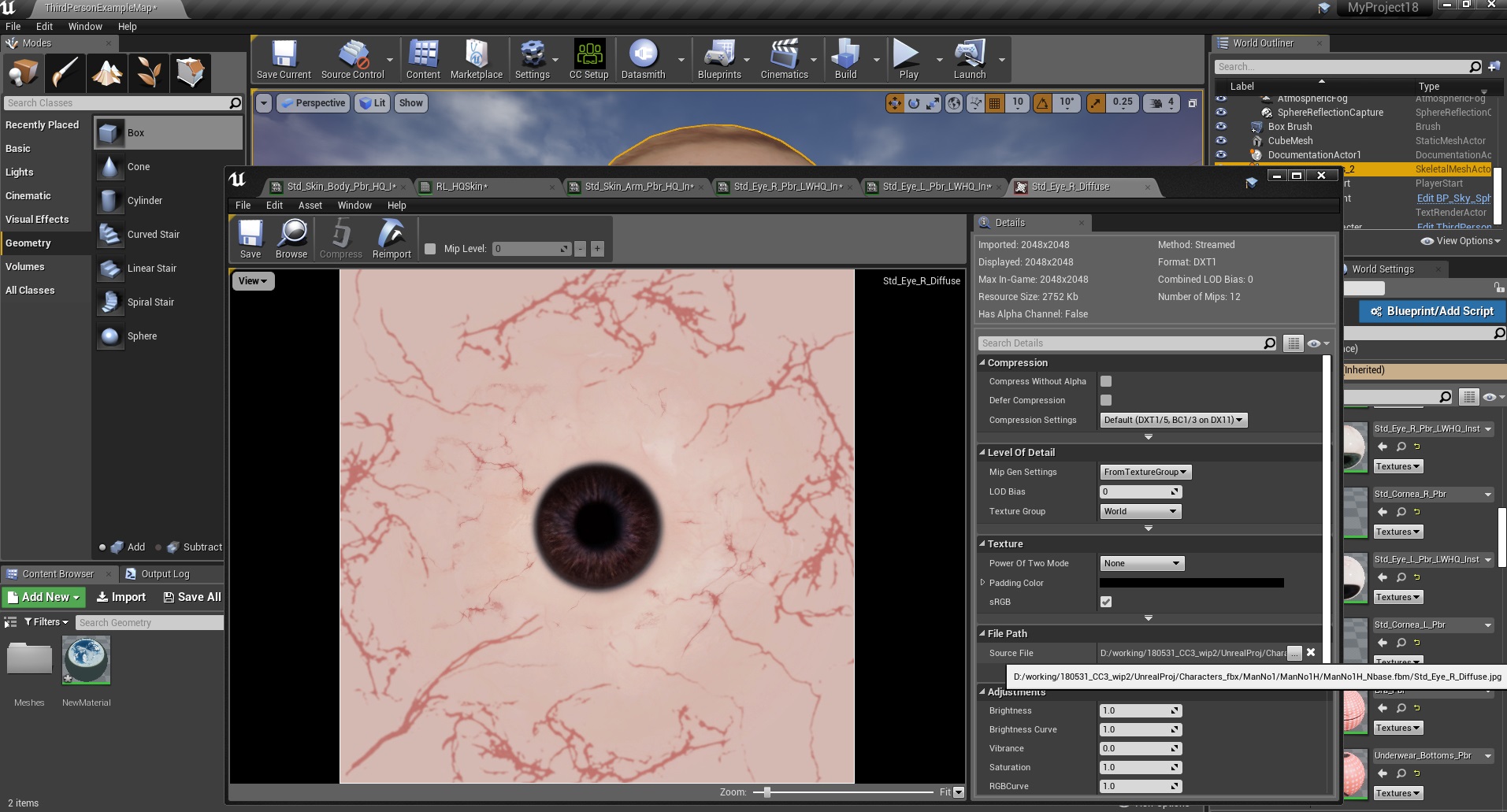Click the Datasmith import icon
1507x812 pixels.
[x=643, y=59]
